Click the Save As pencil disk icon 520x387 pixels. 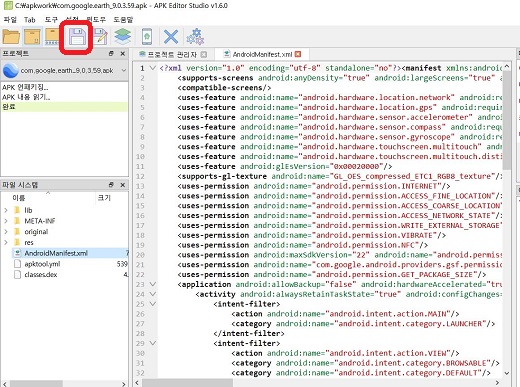[x=100, y=37]
